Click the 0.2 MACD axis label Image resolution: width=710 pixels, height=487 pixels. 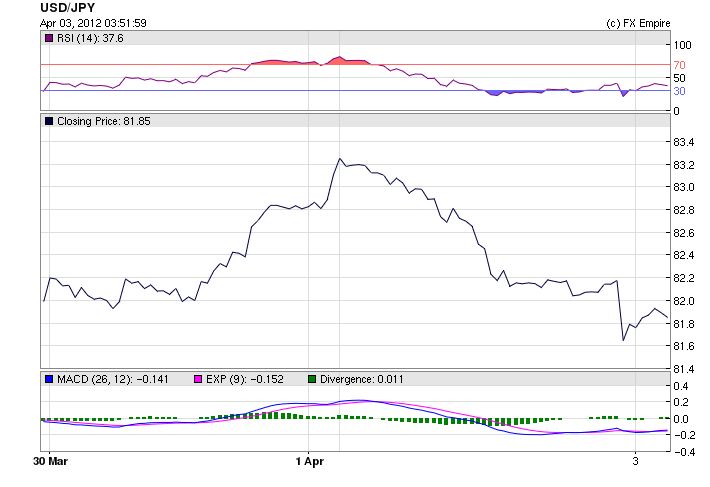point(681,402)
